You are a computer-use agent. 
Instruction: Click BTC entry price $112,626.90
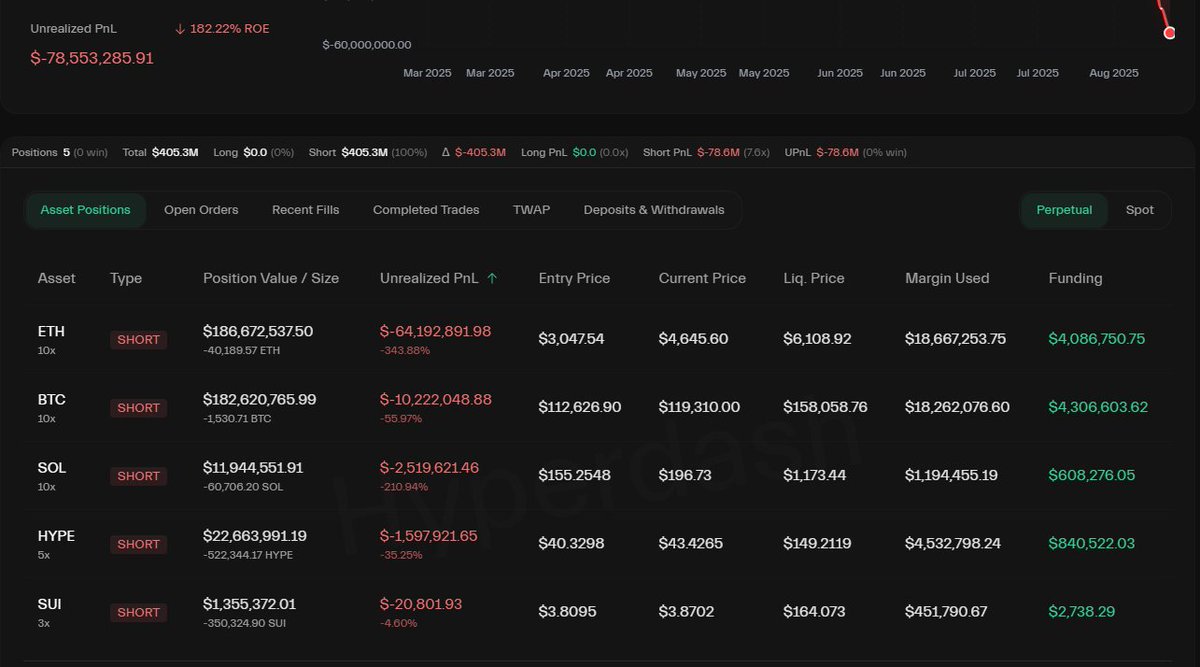click(x=580, y=407)
